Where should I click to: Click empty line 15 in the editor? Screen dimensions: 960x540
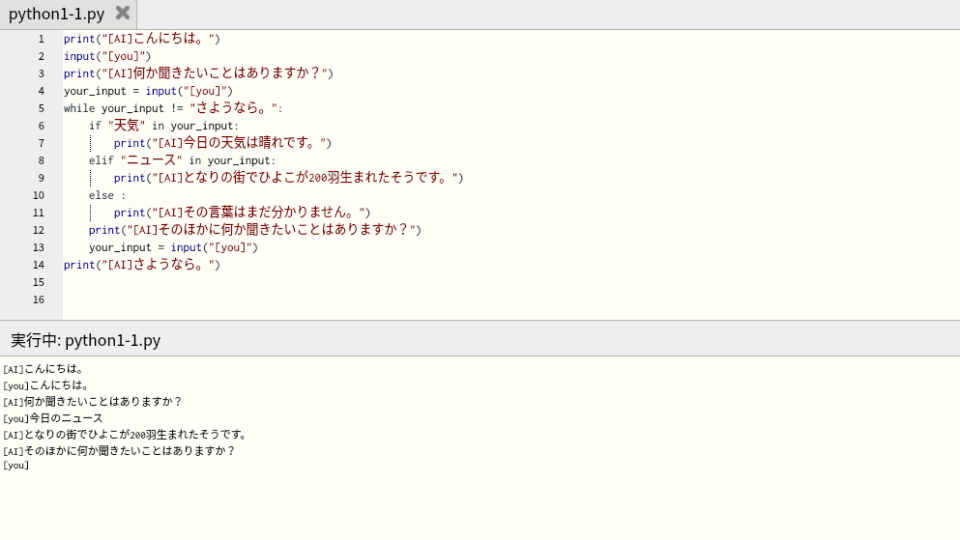coord(511,282)
